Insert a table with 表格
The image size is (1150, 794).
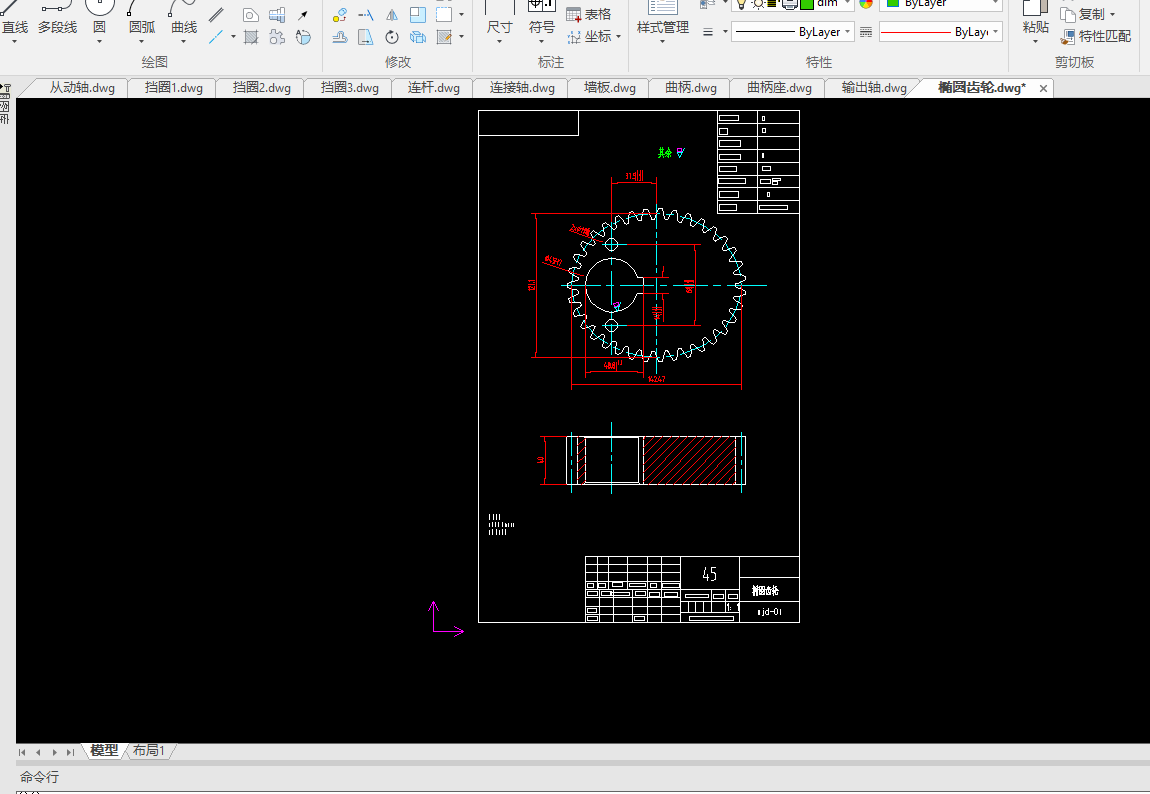[x=589, y=15]
